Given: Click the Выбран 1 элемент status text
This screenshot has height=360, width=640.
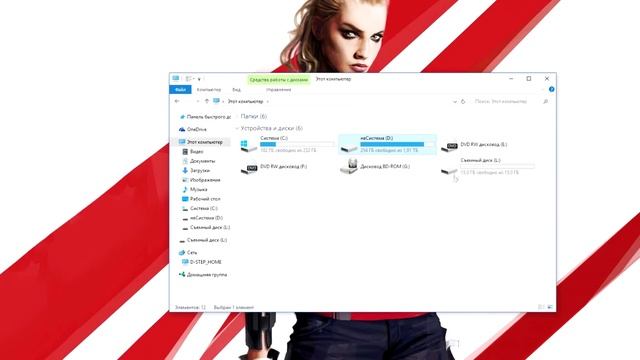Looking at the screenshot, I should [233, 307].
